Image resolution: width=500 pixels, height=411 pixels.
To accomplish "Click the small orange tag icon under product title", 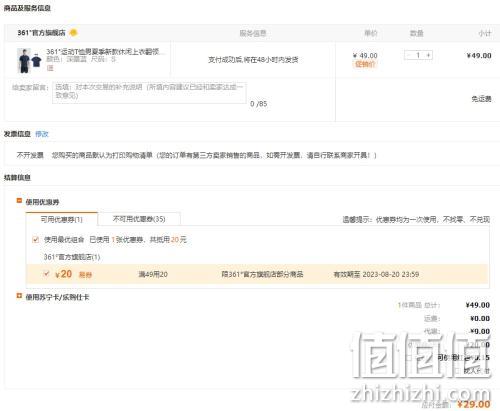I will [50, 68].
